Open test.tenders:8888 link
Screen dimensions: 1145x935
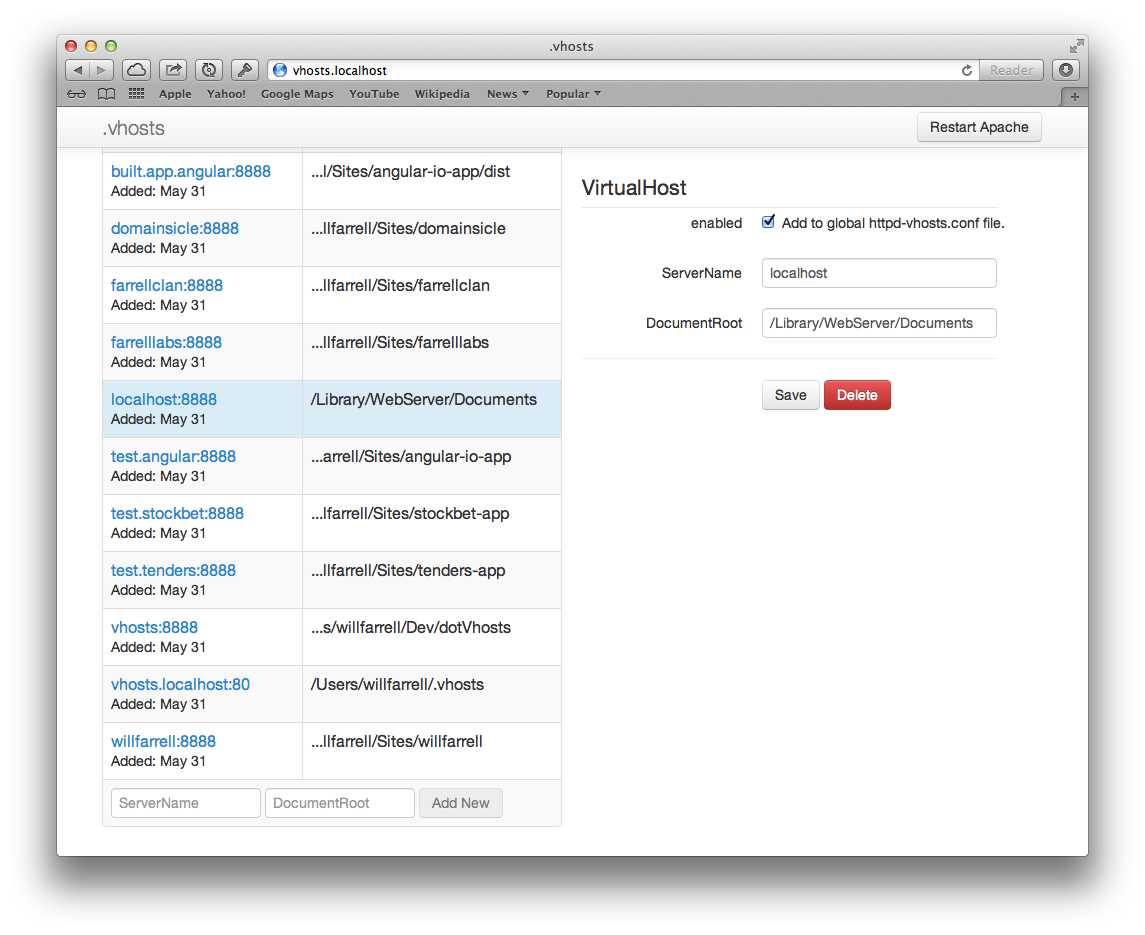click(x=173, y=570)
